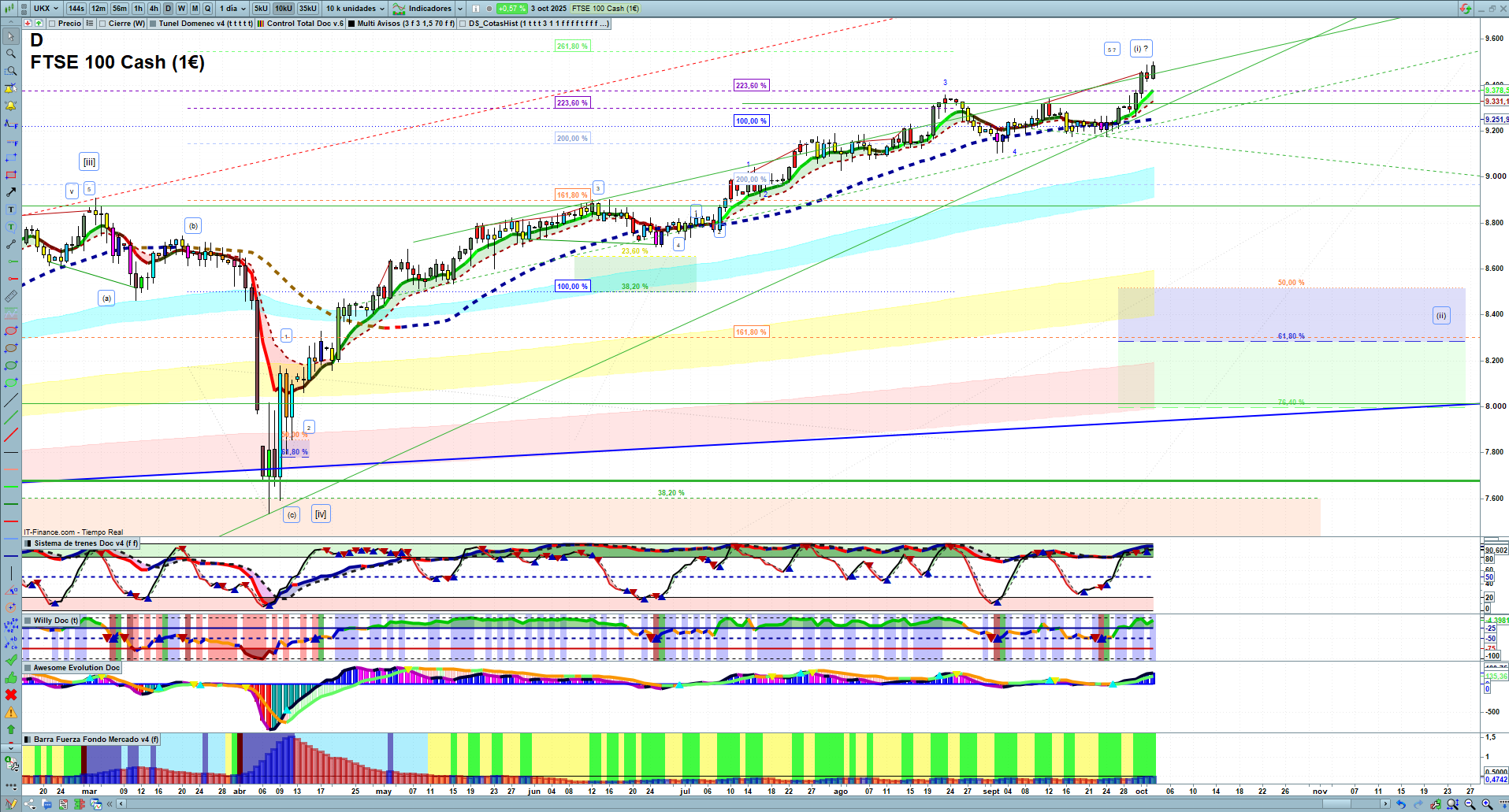Select the red ellipse drawing tool
The image size is (1509, 812).
tap(11, 331)
